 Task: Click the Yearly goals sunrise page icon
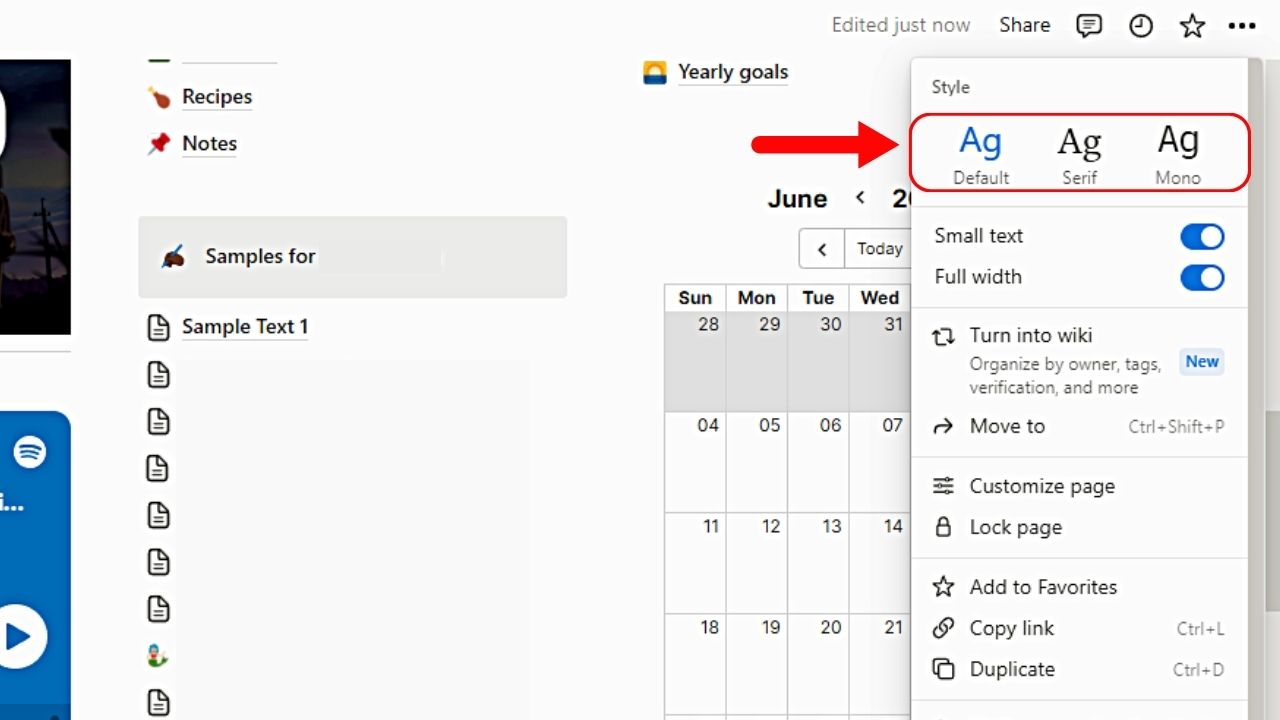point(654,71)
